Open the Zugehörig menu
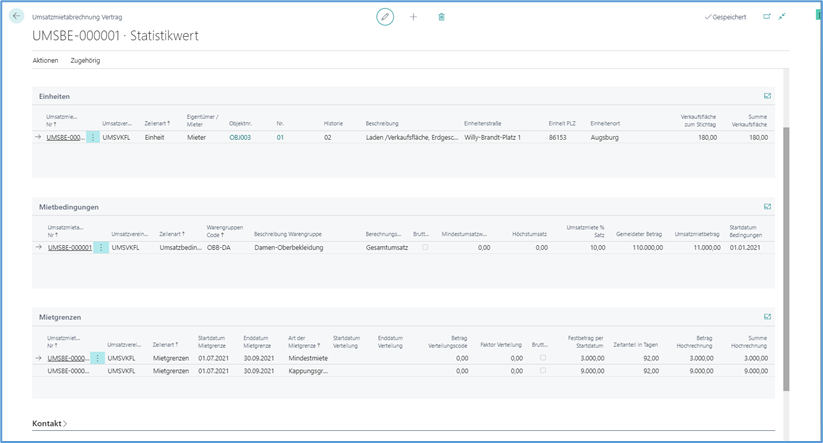Screen dimensions: 823x443 [85, 61]
